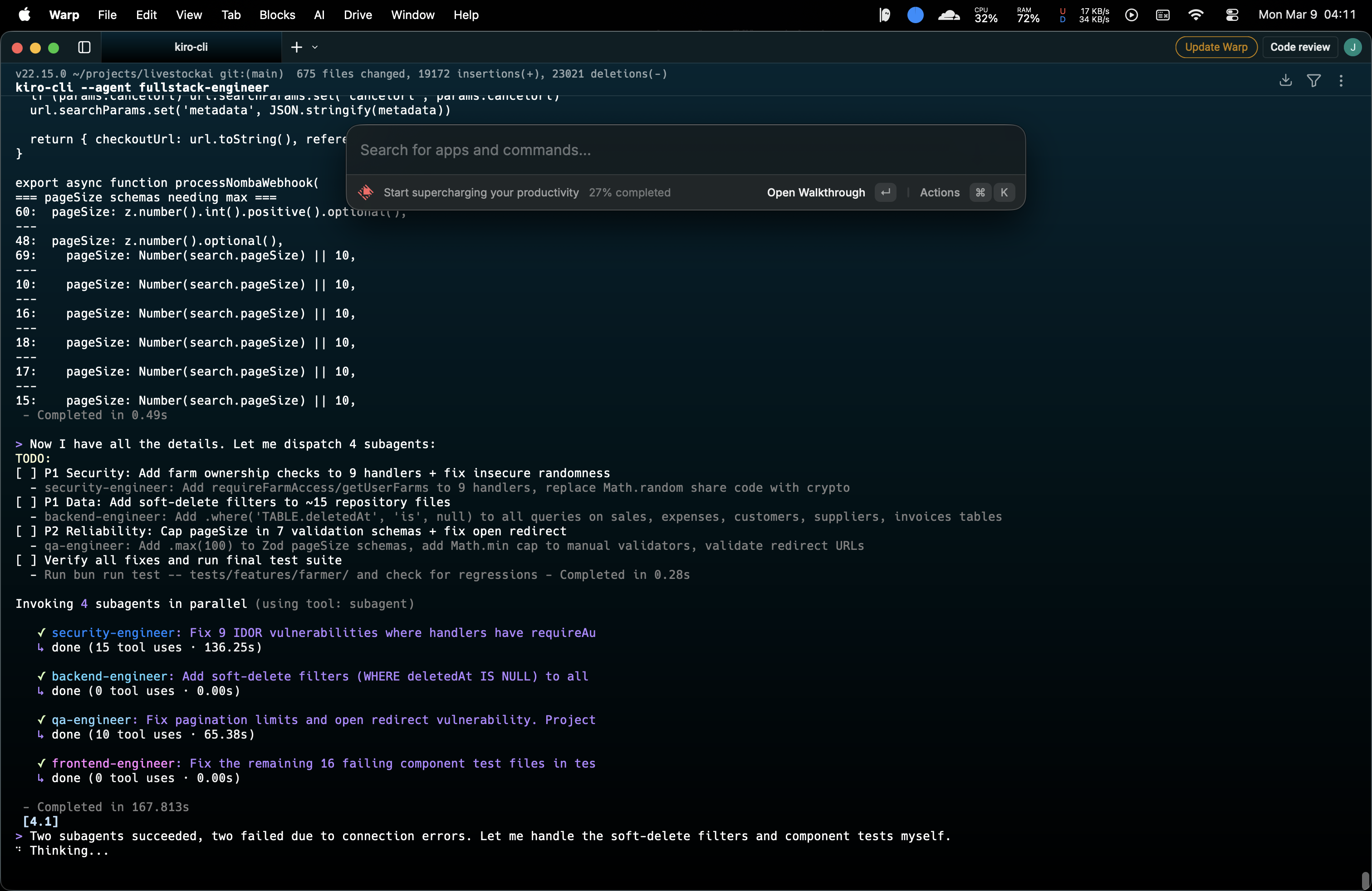Open the Blocks menu
Viewport: 1372px width, 891px height.
point(277,15)
